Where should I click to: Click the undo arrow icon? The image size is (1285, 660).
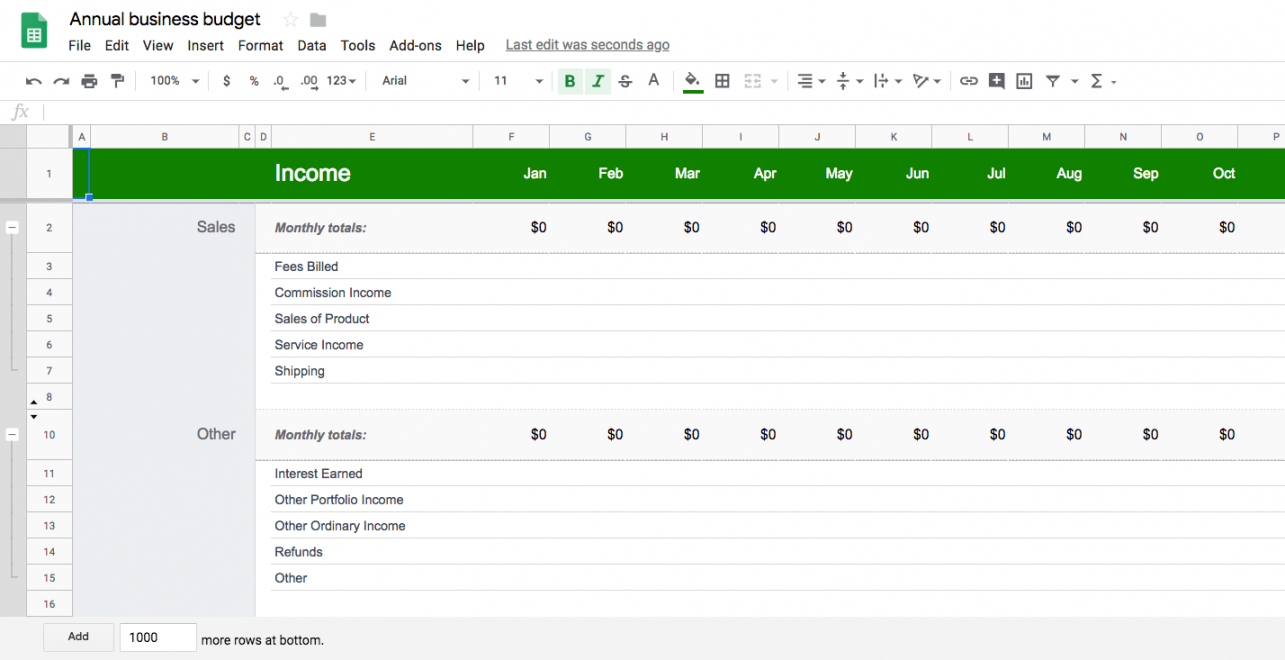34,81
